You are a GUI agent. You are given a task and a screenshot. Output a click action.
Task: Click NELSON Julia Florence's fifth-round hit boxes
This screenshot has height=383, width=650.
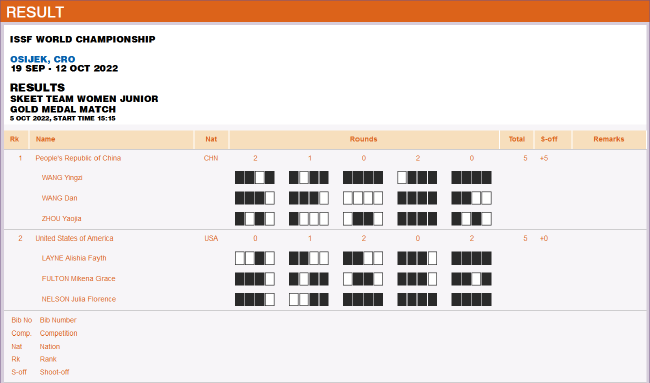pyautogui.click(x=471, y=299)
